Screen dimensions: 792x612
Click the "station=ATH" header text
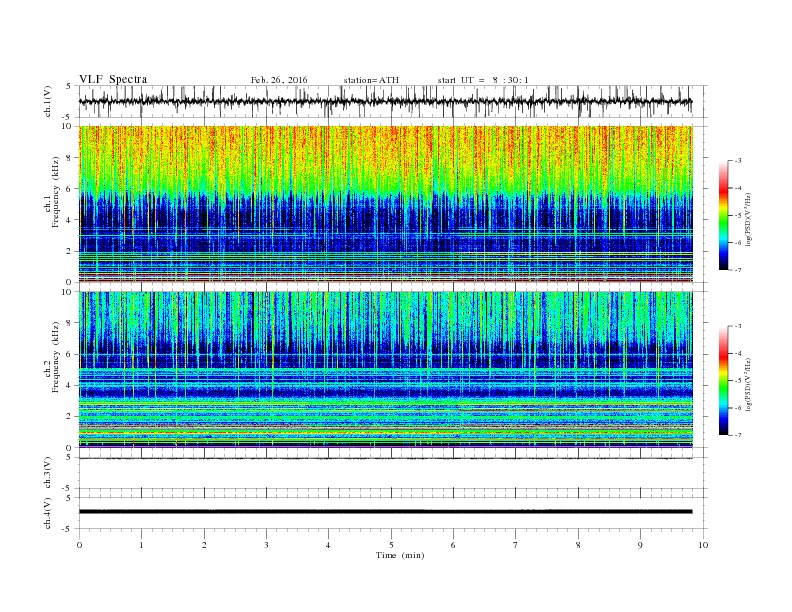(x=371, y=80)
